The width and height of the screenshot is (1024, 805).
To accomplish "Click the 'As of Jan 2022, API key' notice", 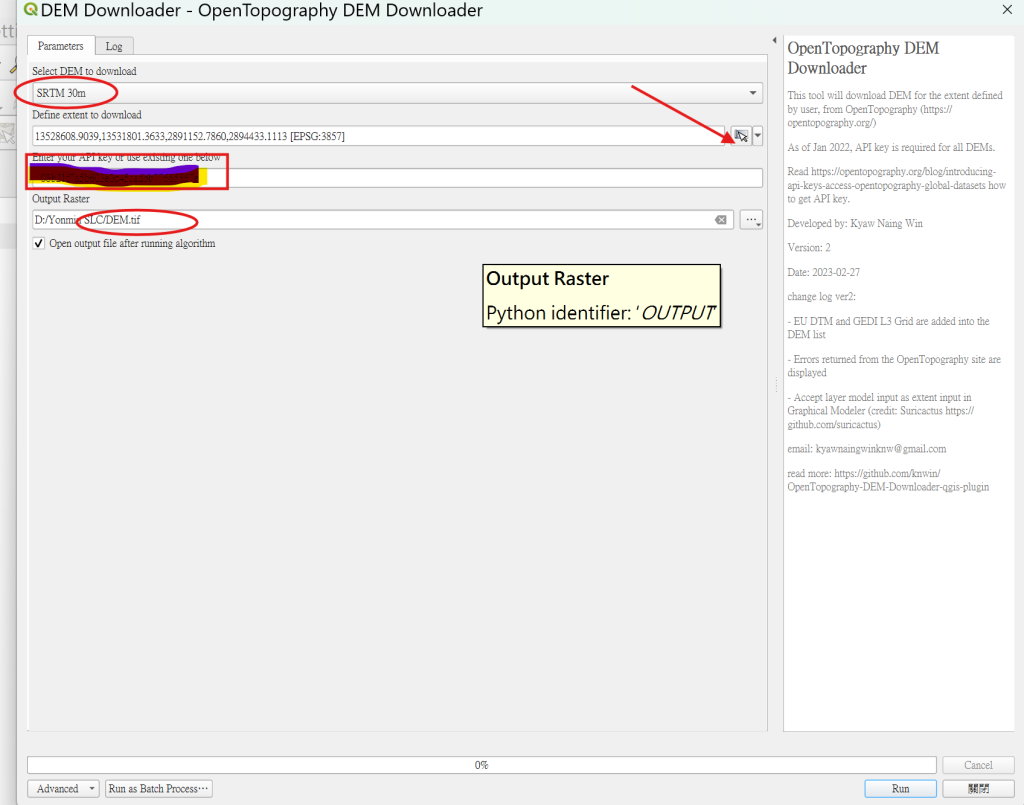I will (891, 147).
